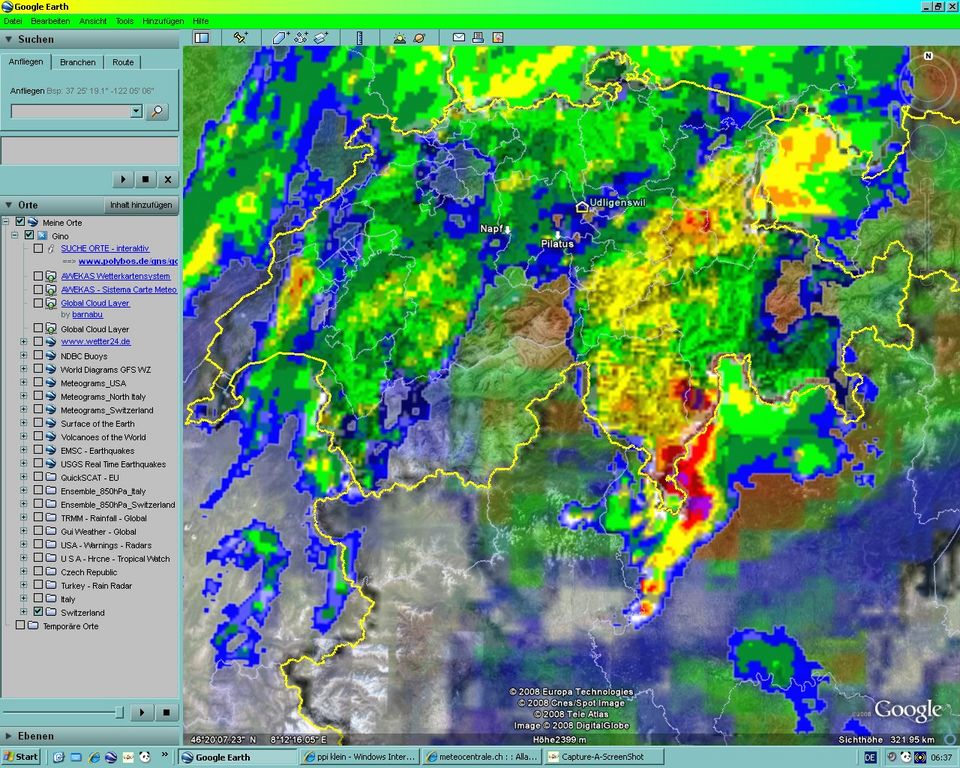The image size is (960, 768).
Task: Open Internet Explorer from quick launch
Action: (x=94, y=758)
